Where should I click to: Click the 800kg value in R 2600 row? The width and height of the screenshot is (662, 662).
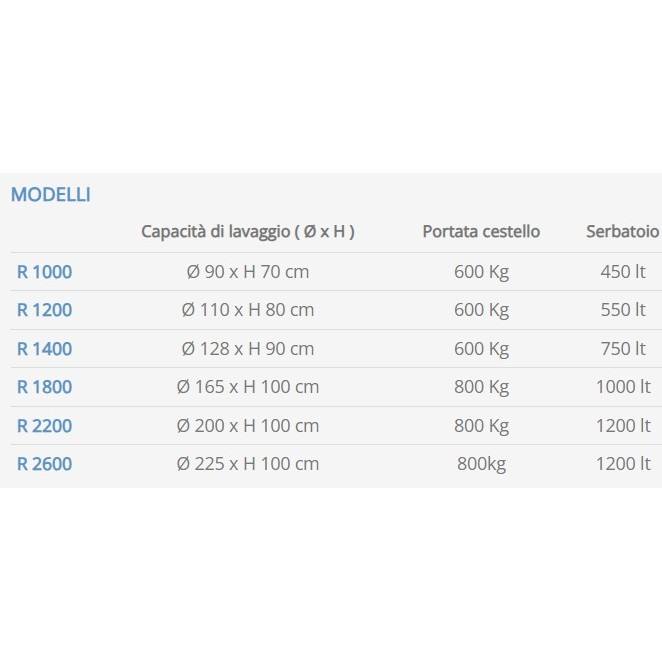tap(481, 464)
